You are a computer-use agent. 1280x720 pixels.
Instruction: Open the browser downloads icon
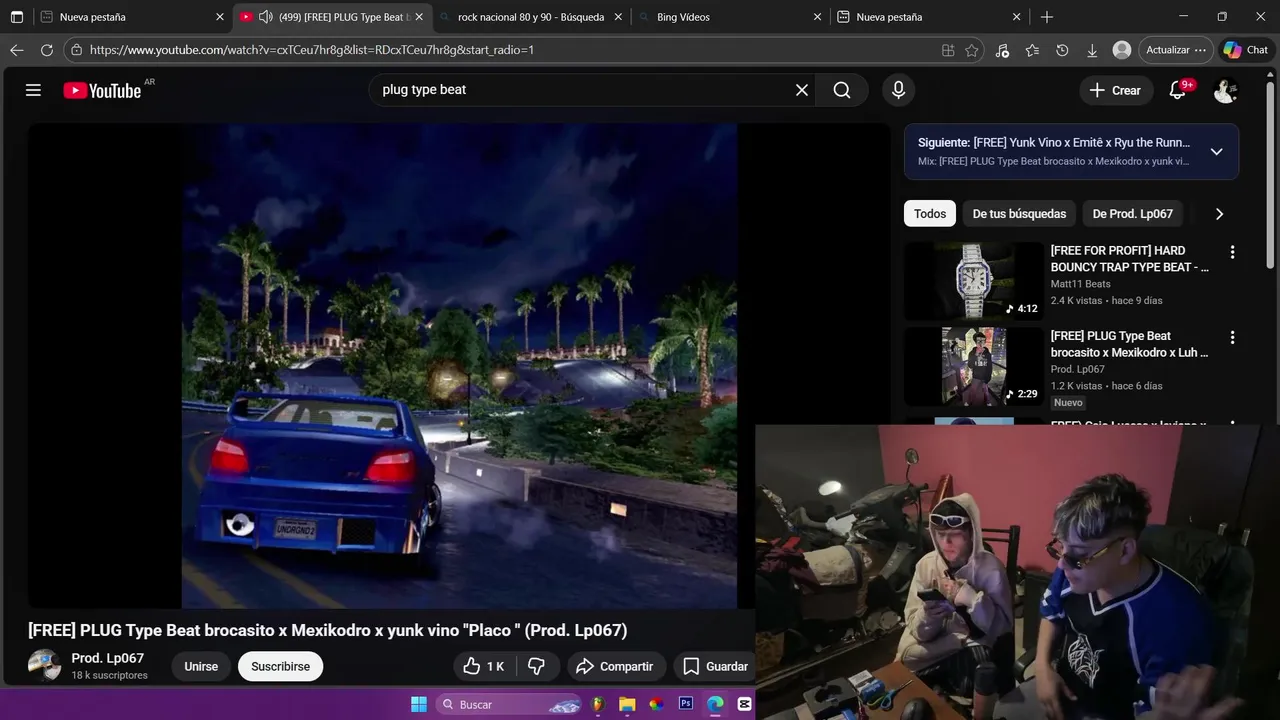(x=1092, y=50)
